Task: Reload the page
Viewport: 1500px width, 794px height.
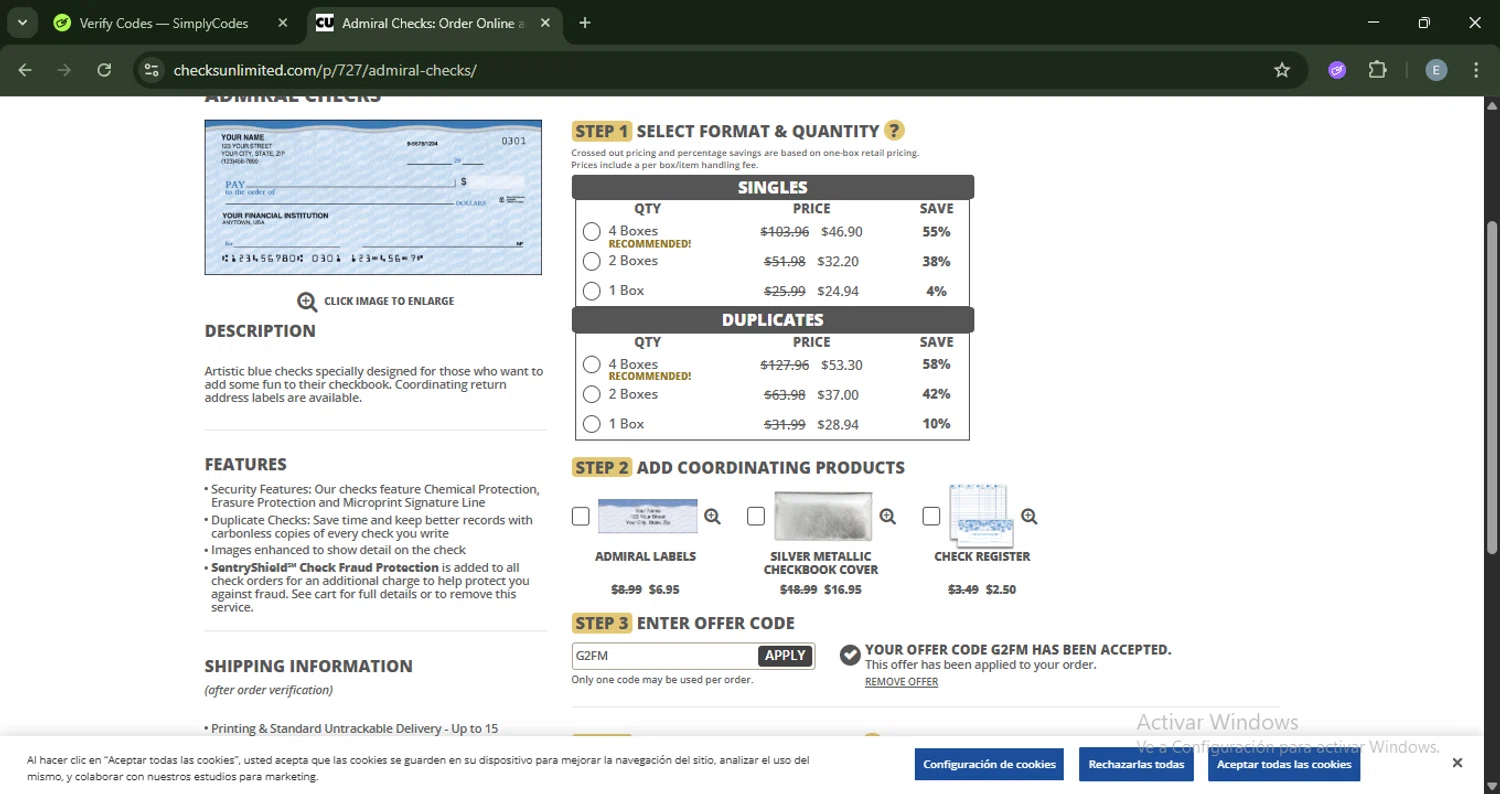Action: point(104,70)
